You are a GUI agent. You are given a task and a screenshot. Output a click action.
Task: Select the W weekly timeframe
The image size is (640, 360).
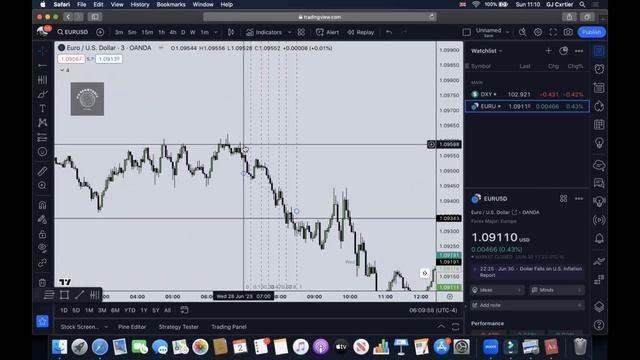point(192,32)
